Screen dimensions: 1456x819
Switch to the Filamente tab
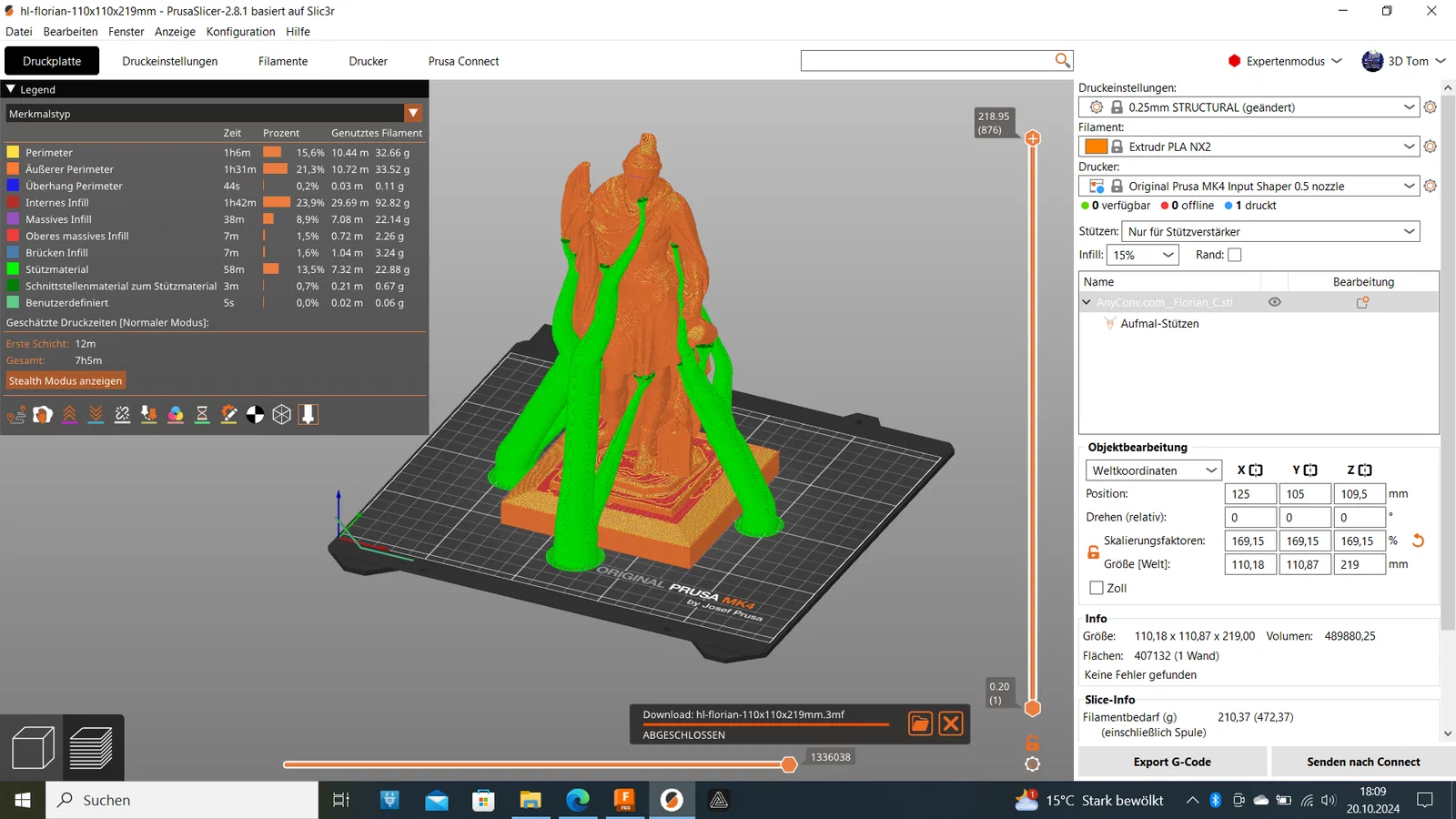tap(282, 61)
